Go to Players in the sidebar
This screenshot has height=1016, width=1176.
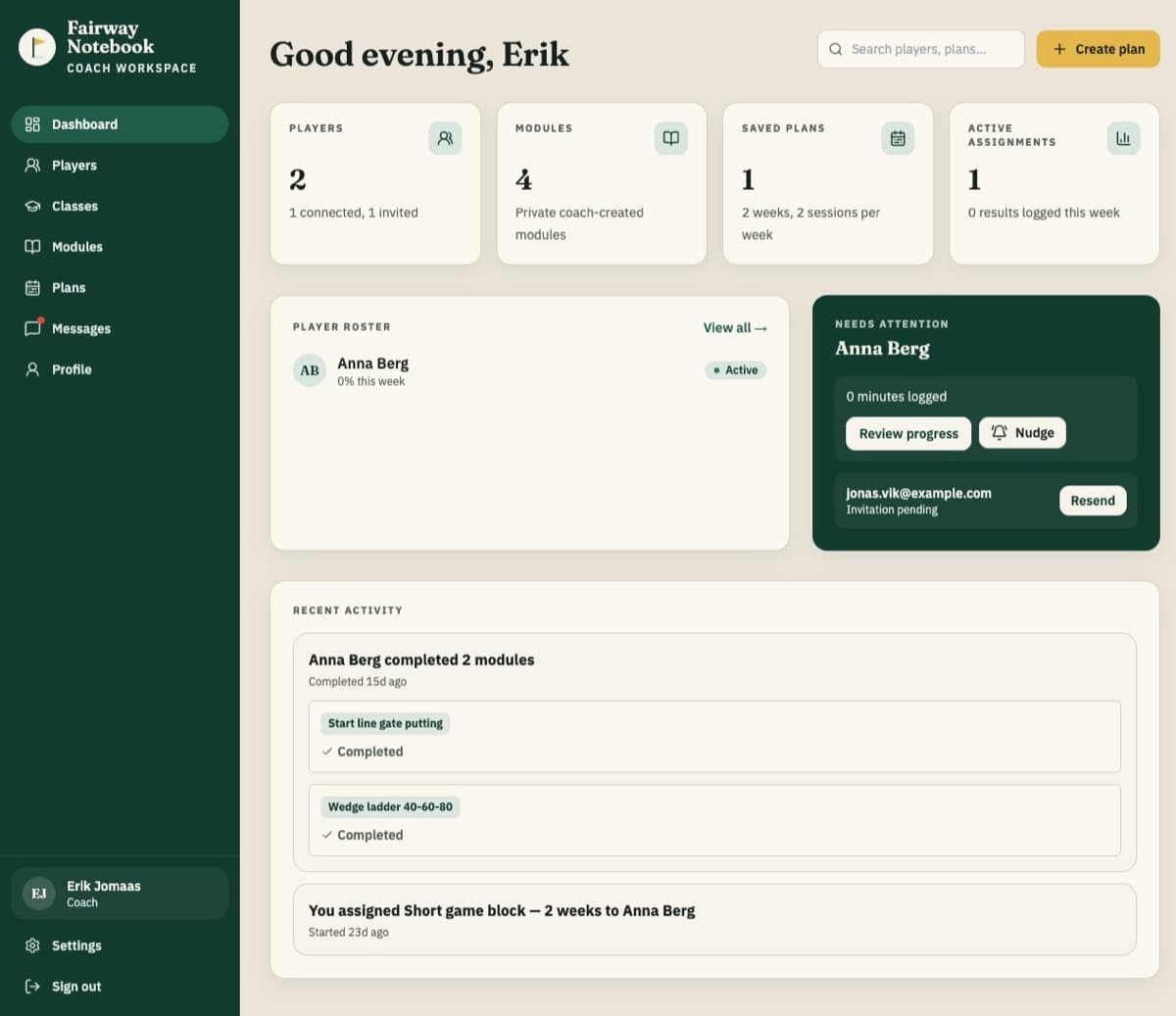tap(120, 166)
